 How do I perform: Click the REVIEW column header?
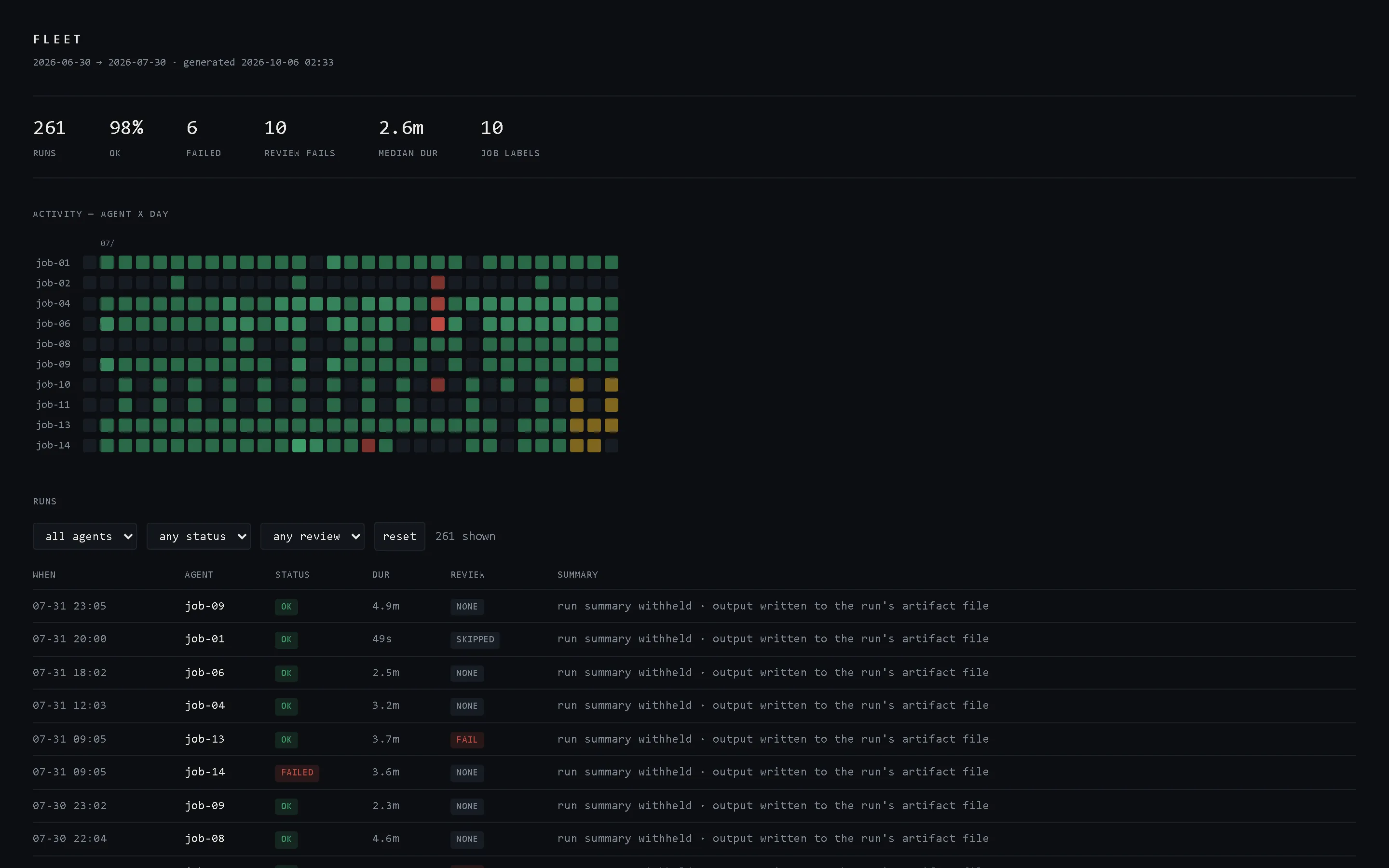pos(468,575)
